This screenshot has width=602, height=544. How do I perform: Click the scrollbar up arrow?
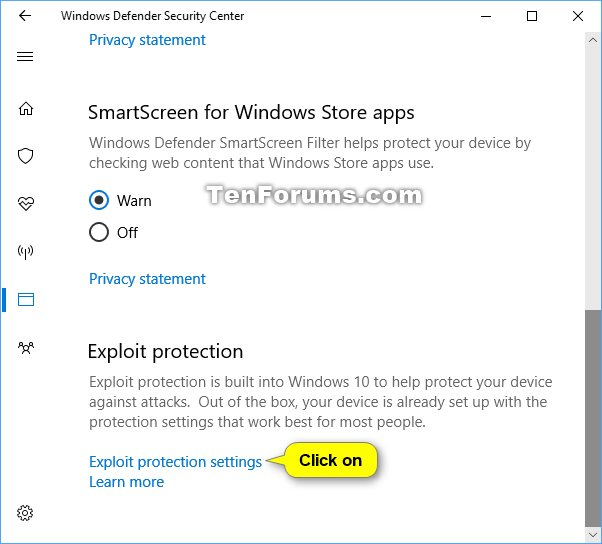coord(593,40)
